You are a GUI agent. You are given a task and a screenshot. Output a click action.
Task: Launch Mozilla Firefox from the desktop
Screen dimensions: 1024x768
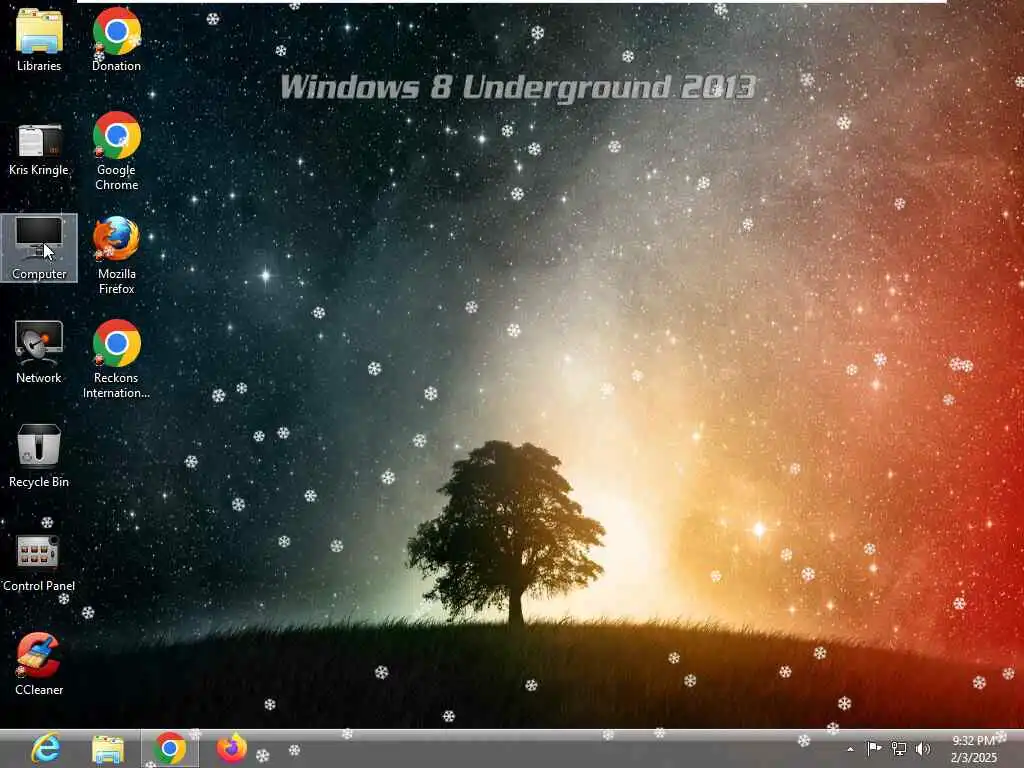[x=116, y=255]
